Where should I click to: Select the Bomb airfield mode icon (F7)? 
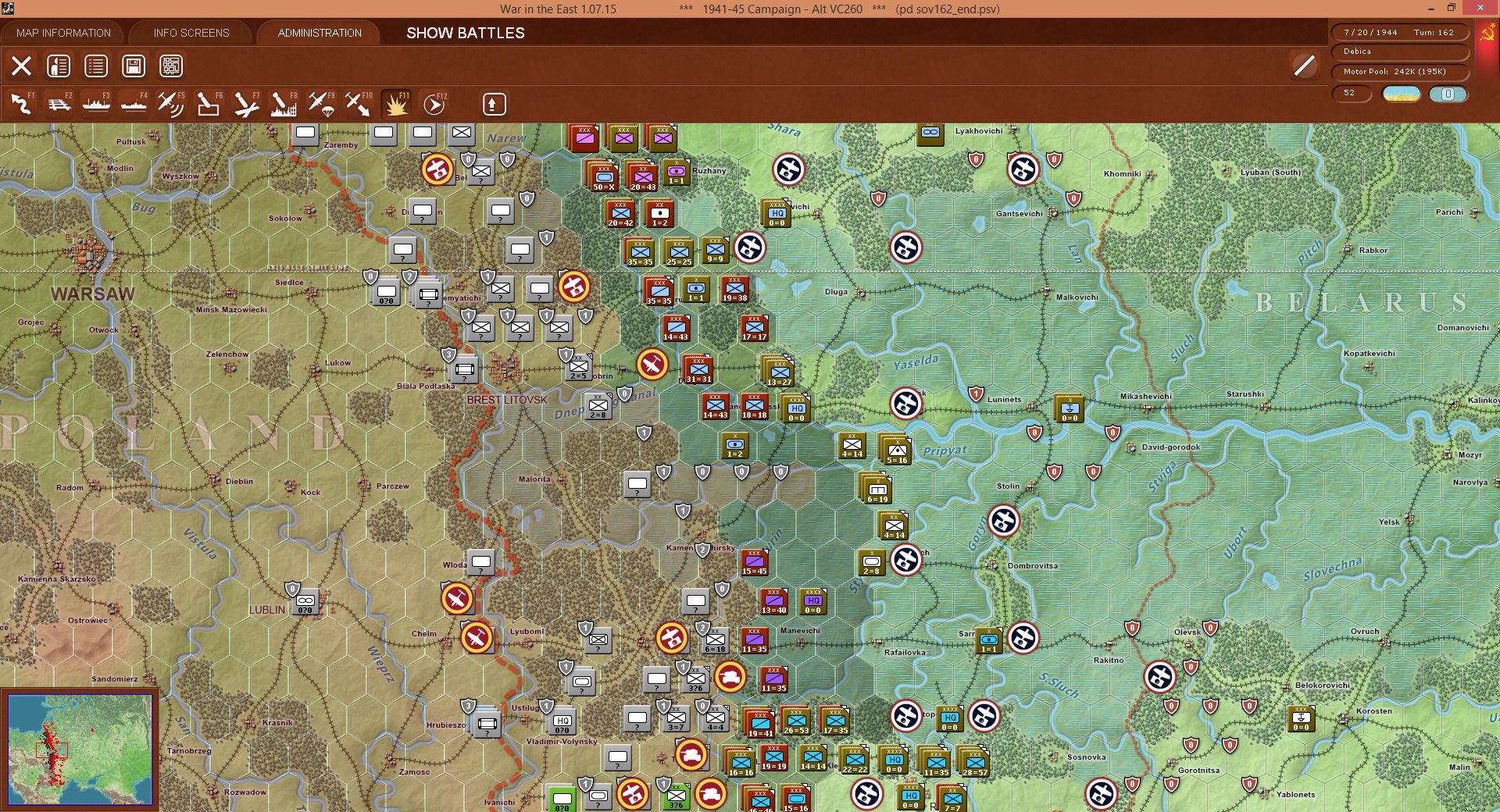tap(246, 104)
